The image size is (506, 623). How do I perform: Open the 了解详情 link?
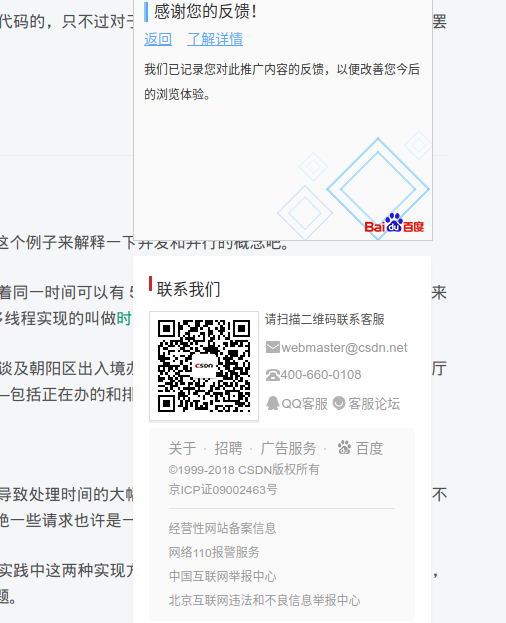[x=215, y=39]
